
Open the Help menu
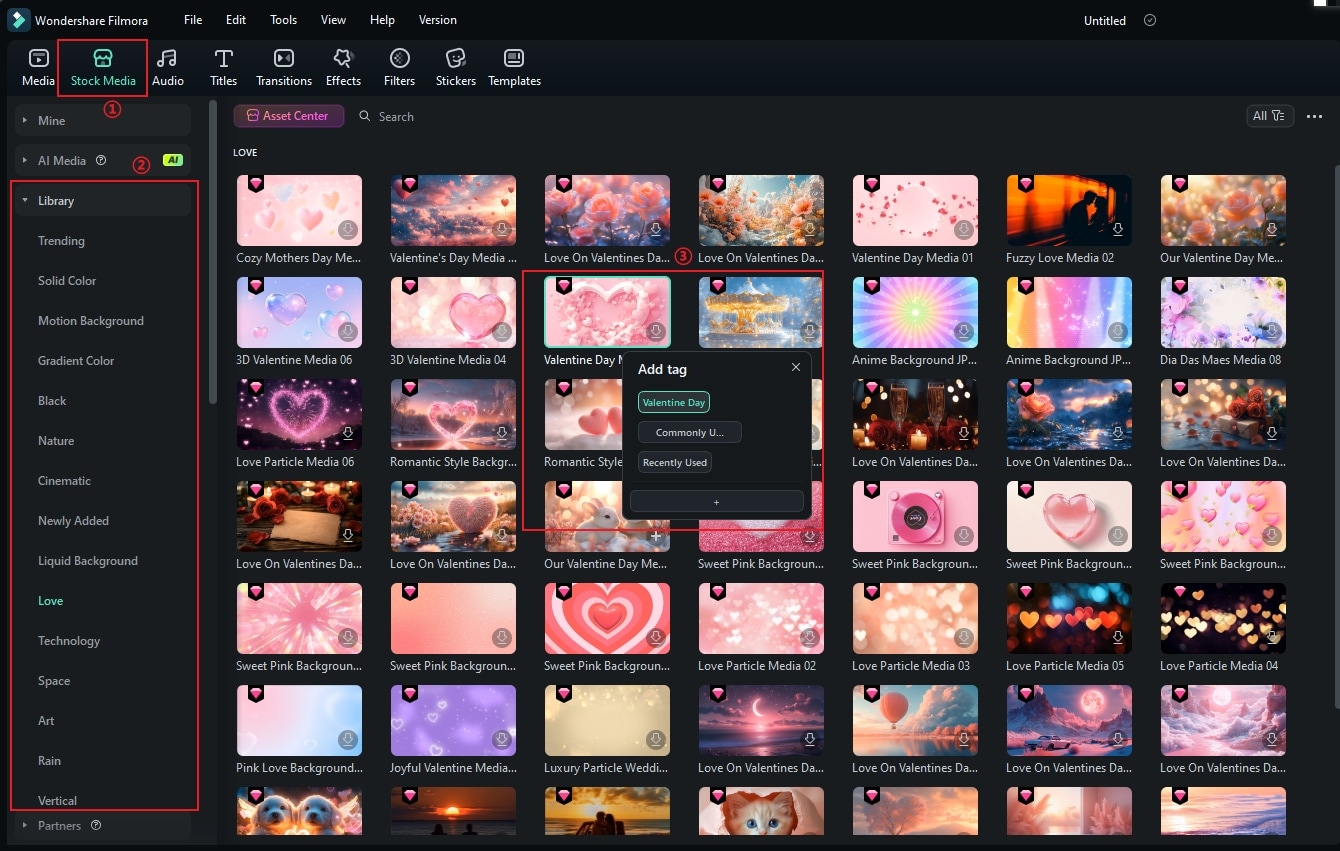[382, 20]
